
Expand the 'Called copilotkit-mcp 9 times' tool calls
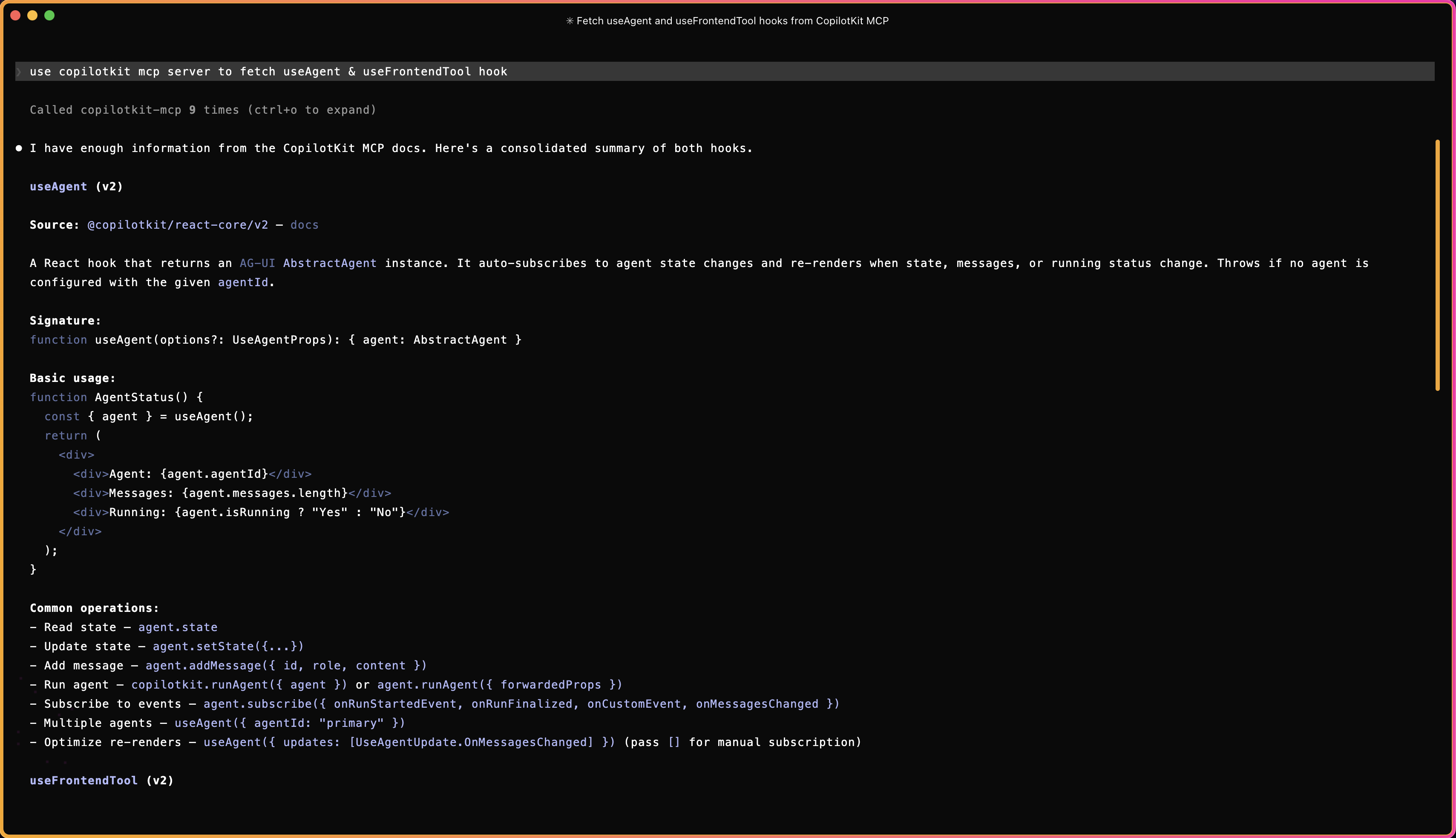click(203, 110)
